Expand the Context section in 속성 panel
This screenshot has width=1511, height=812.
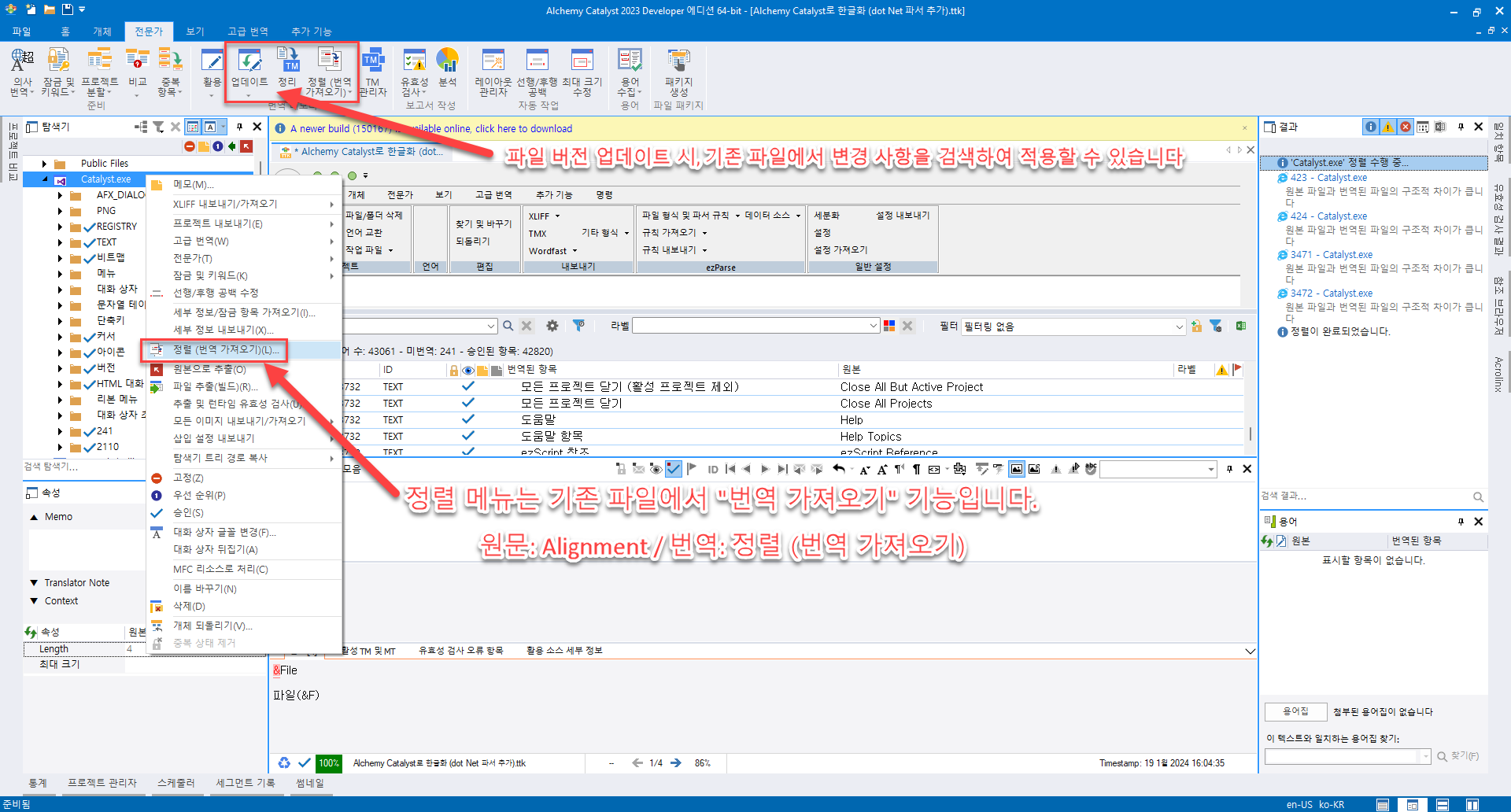pos(34,601)
